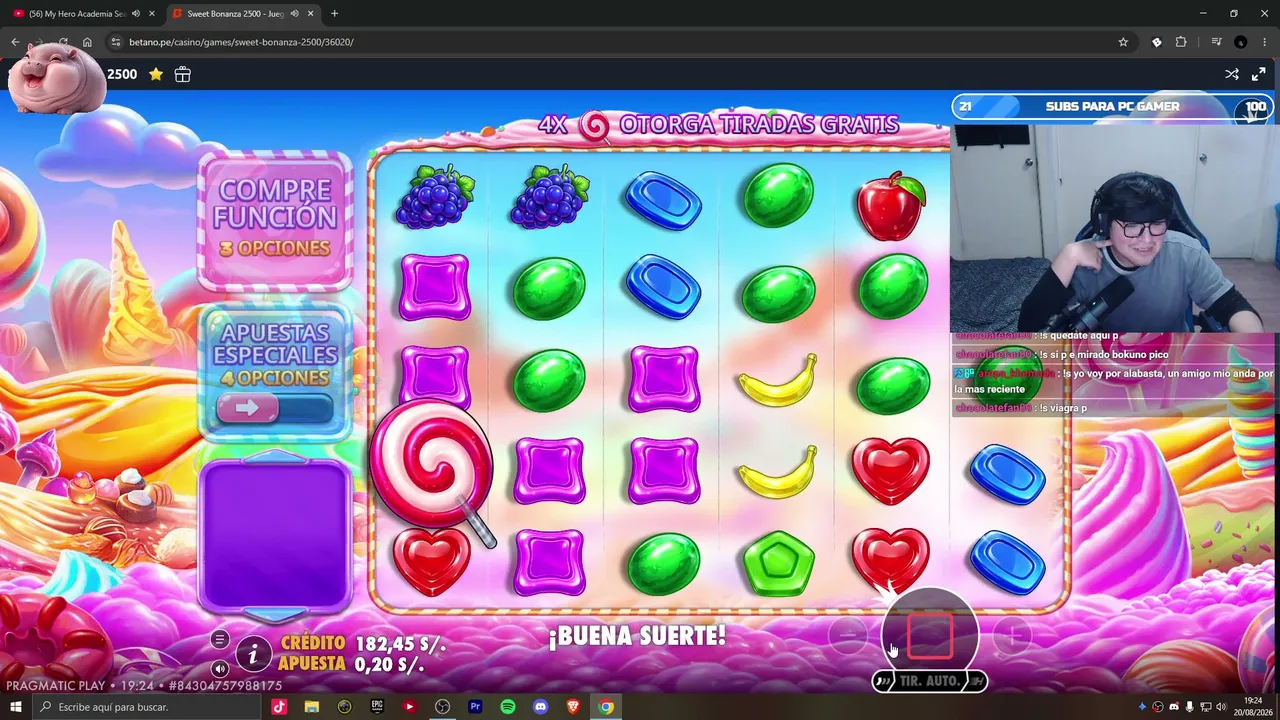
Task: Open the browser extensions puzzle icon
Action: tap(1181, 42)
